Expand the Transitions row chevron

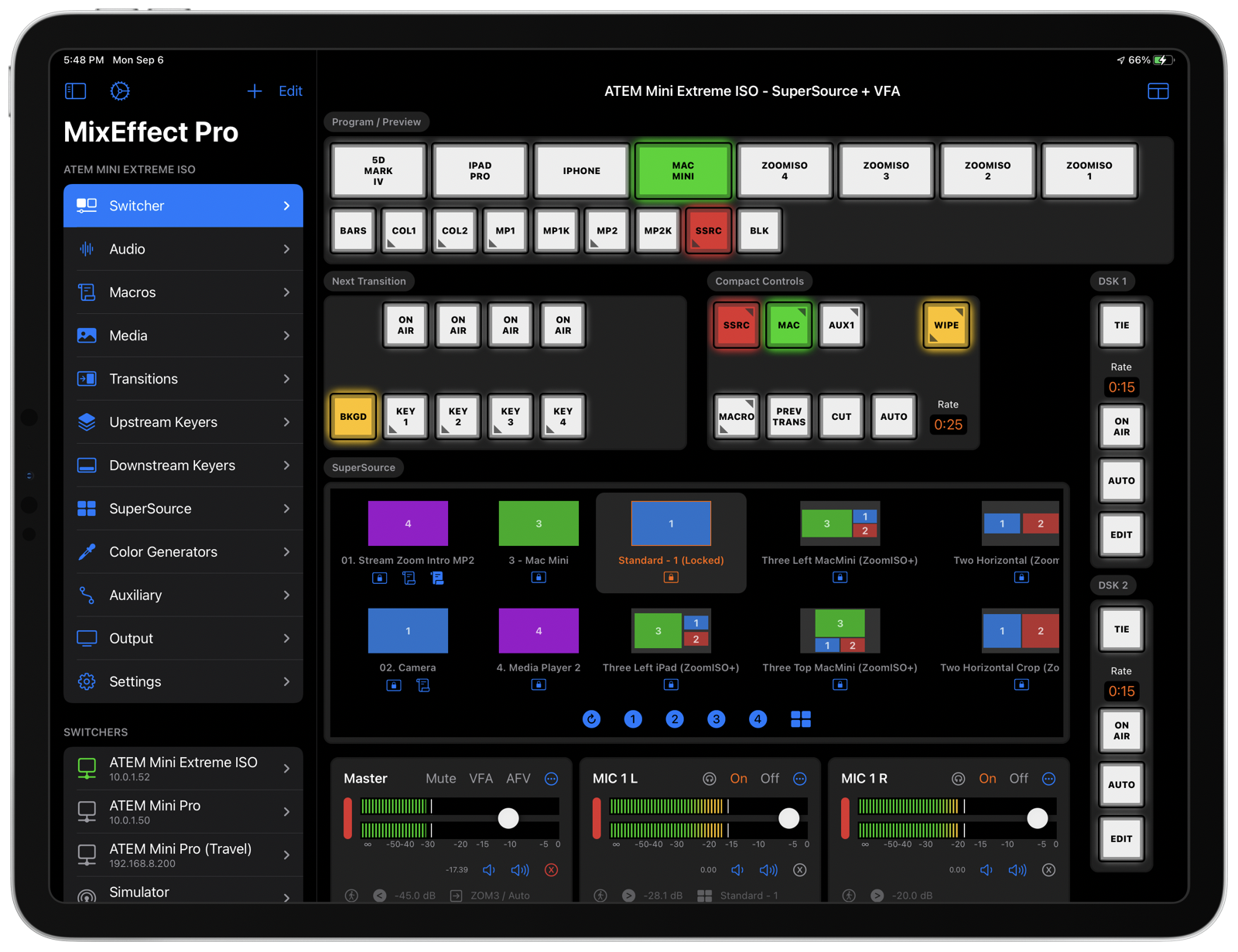pos(286,379)
